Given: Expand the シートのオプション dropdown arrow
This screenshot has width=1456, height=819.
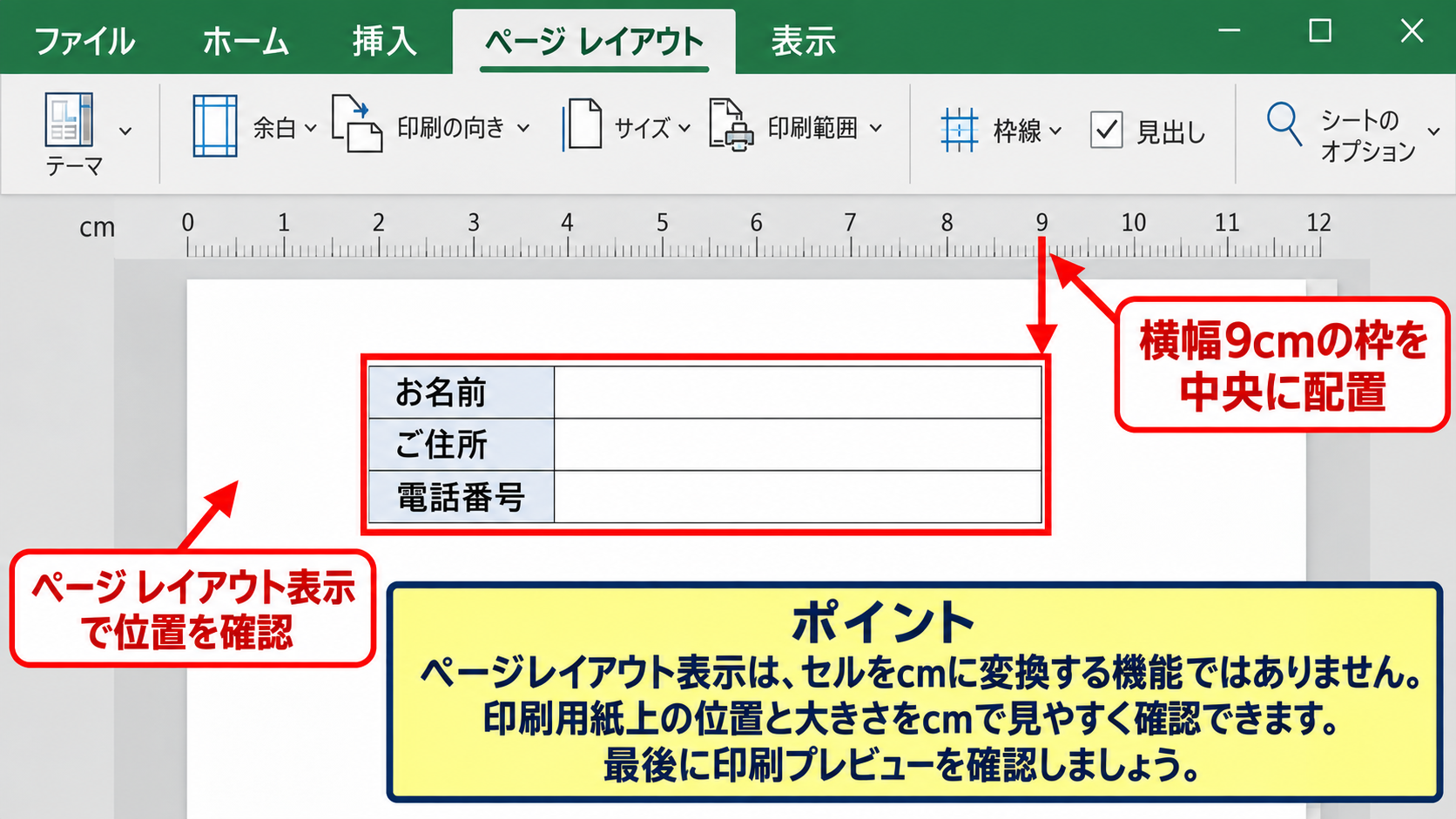Looking at the screenshot, I should (1434, 132).
